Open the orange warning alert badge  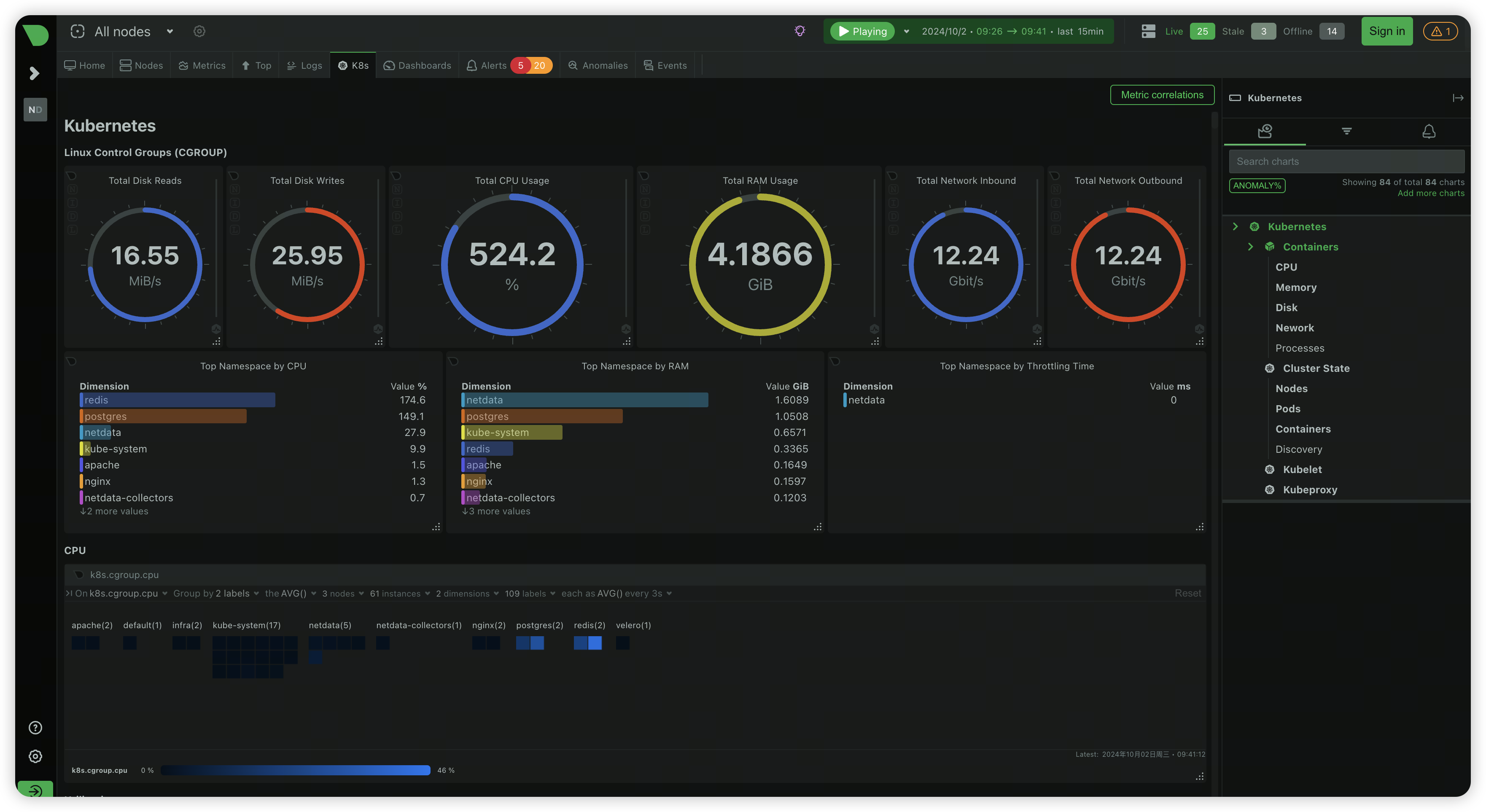1440,31
